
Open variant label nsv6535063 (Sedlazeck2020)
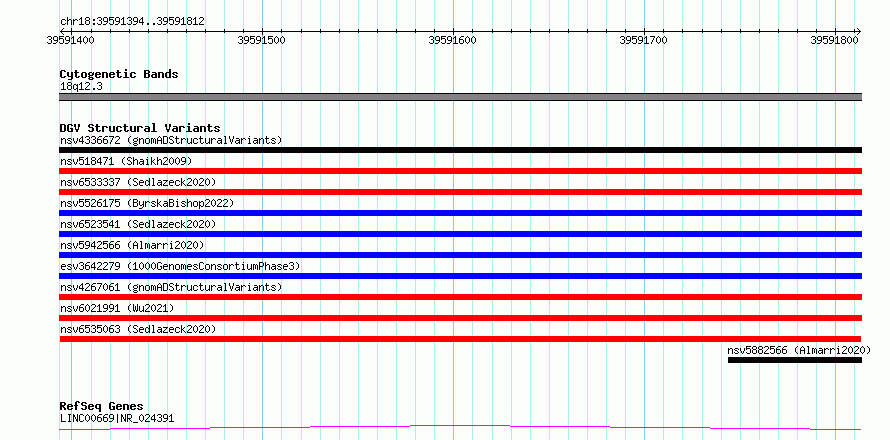pos(138,329)
